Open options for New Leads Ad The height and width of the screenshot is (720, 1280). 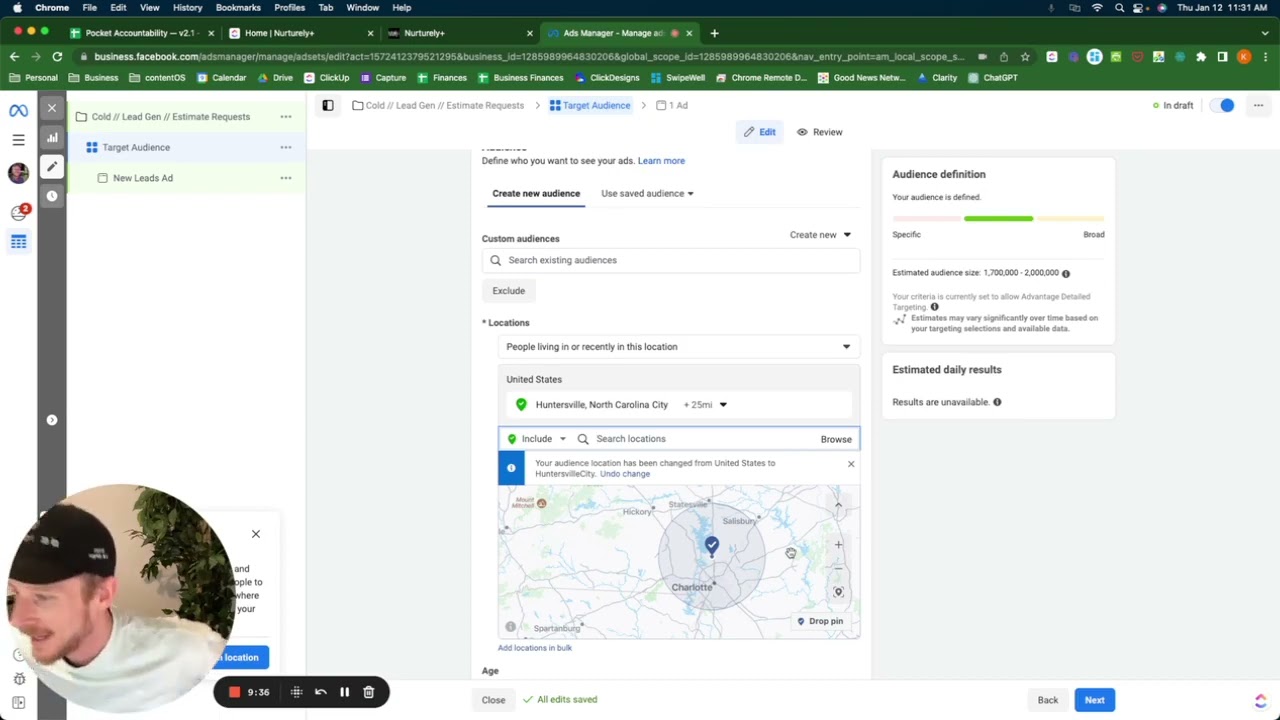click(x=286, y=178)
